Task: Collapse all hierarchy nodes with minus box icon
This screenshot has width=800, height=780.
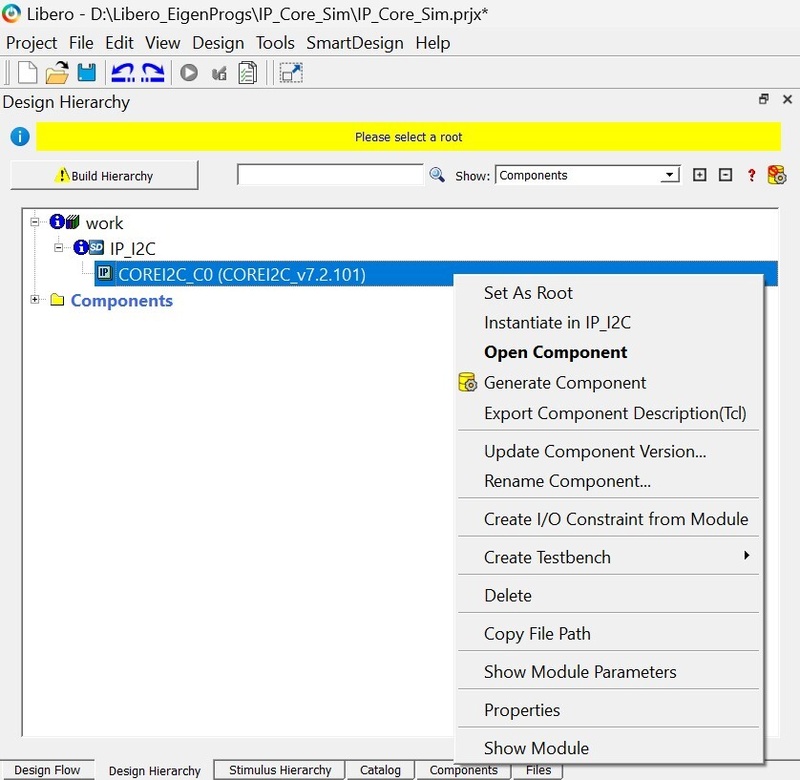Action: [x=725, y=175]
